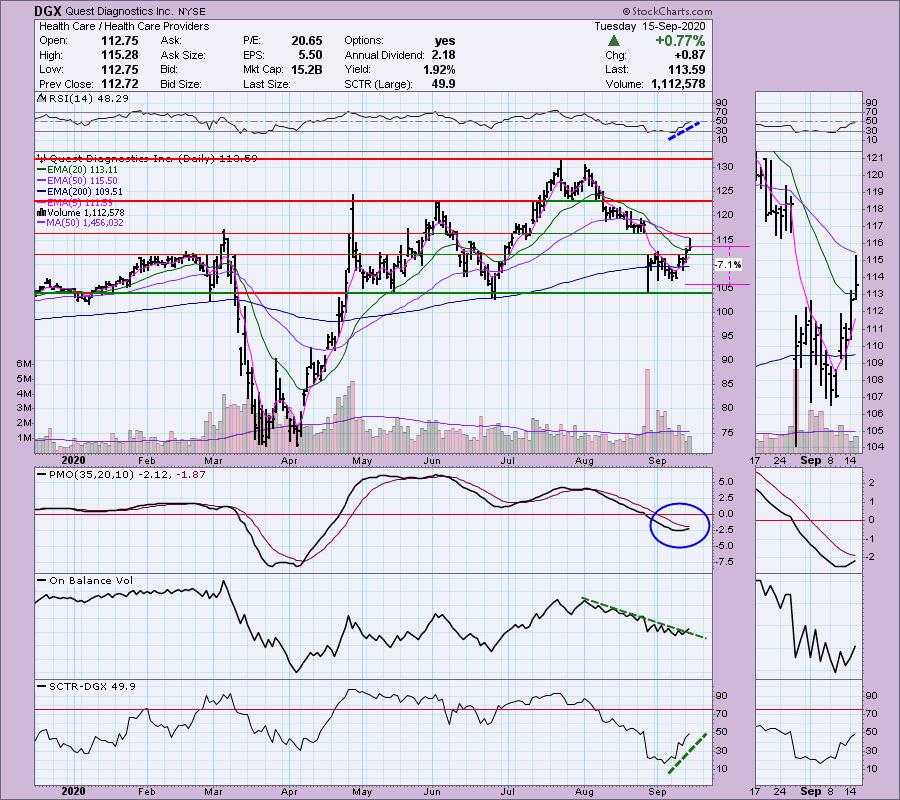Click the Health Care / Health Care Providers sector line
Screen dimensions: 900x800
124,26
